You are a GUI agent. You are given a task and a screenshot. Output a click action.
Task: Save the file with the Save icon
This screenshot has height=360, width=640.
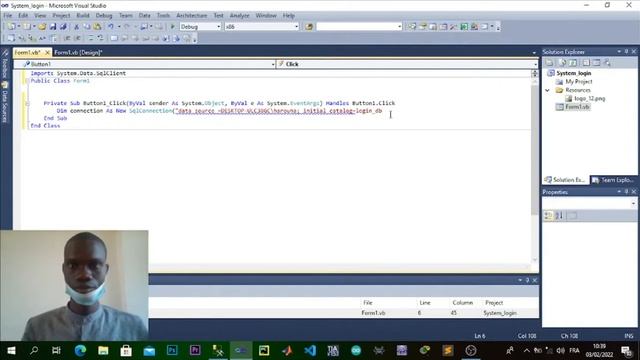(53, 27)
